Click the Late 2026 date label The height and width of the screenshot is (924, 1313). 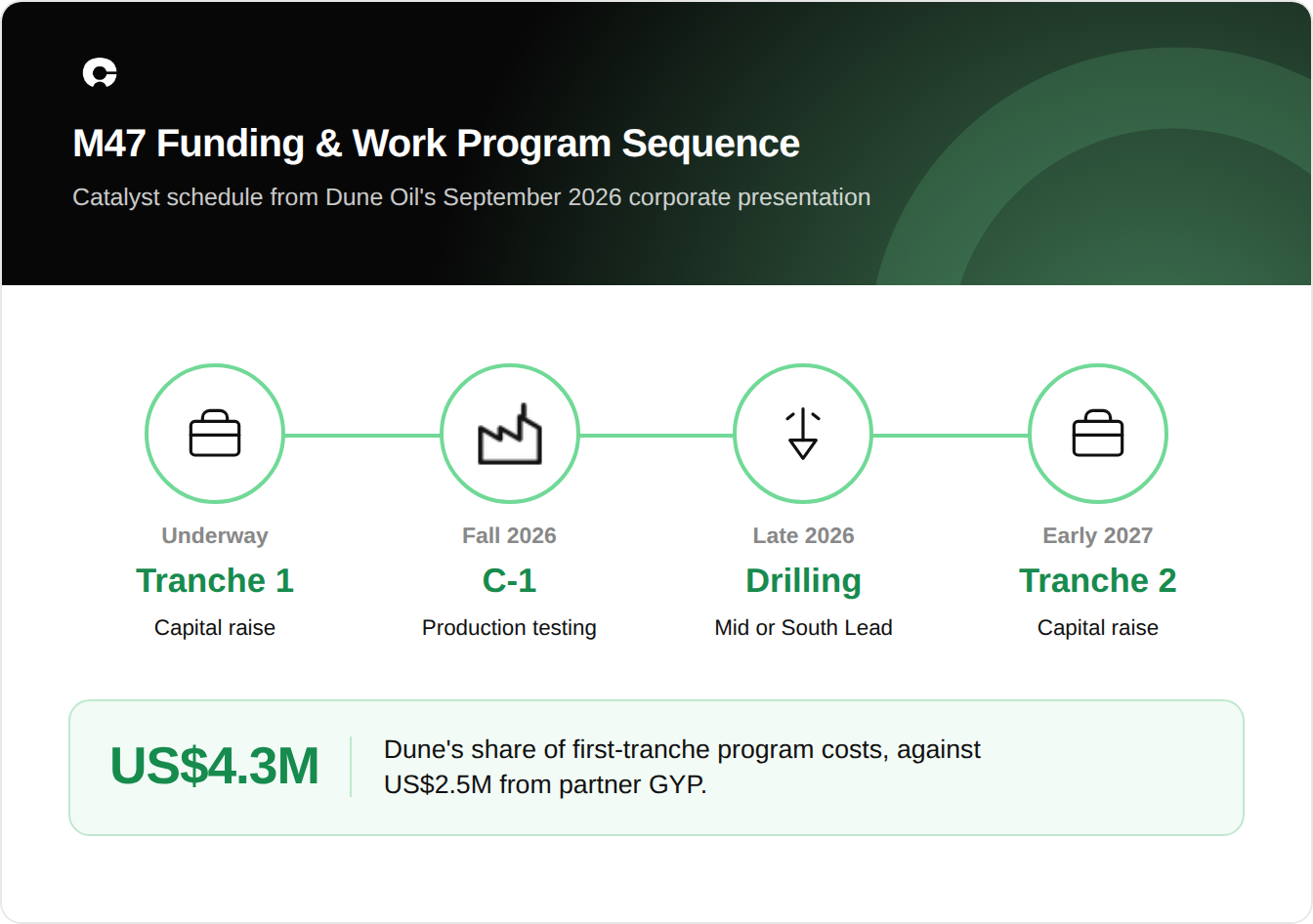[x=803, y=535]
